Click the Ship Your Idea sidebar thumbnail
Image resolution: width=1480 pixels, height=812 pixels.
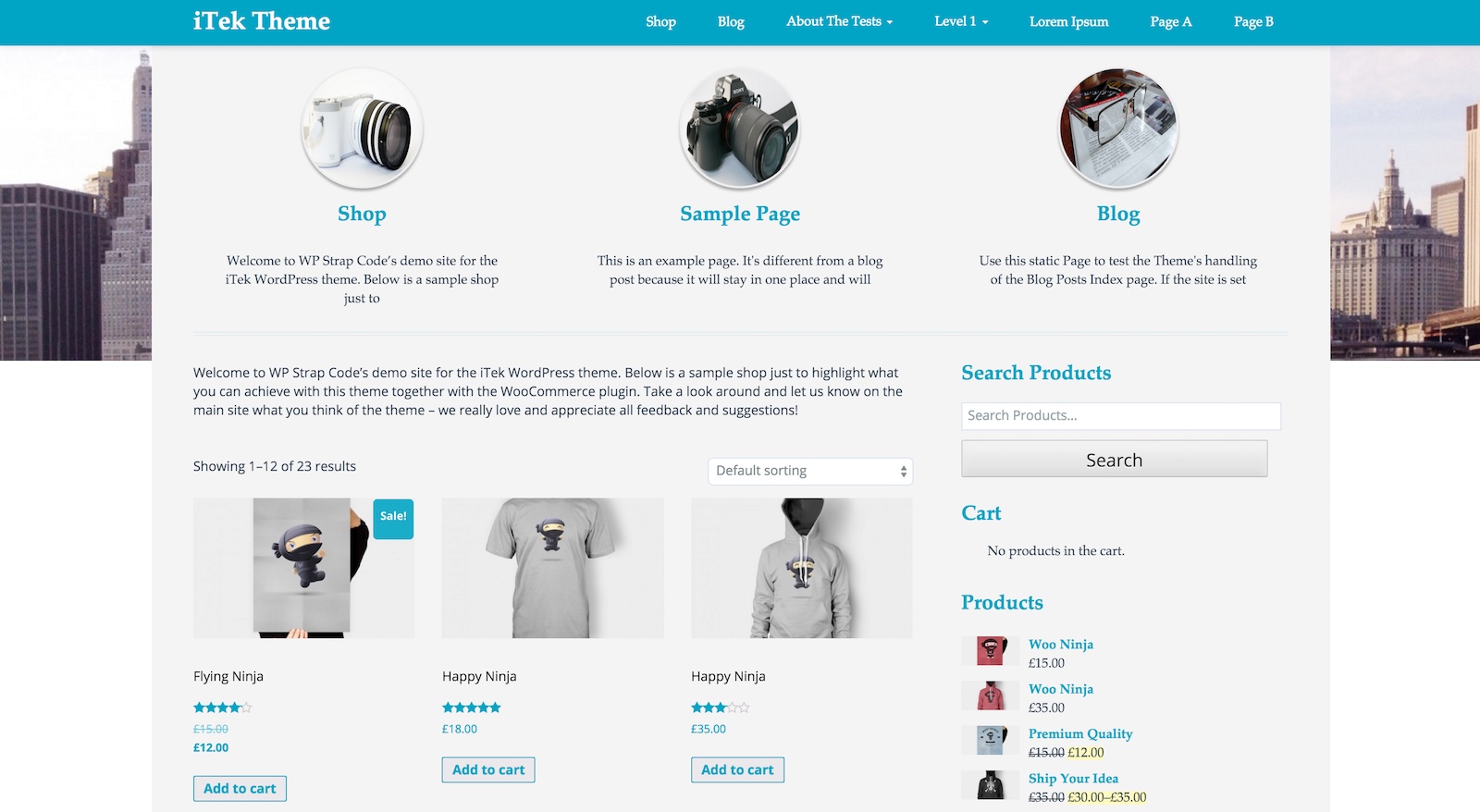[991, 785]
